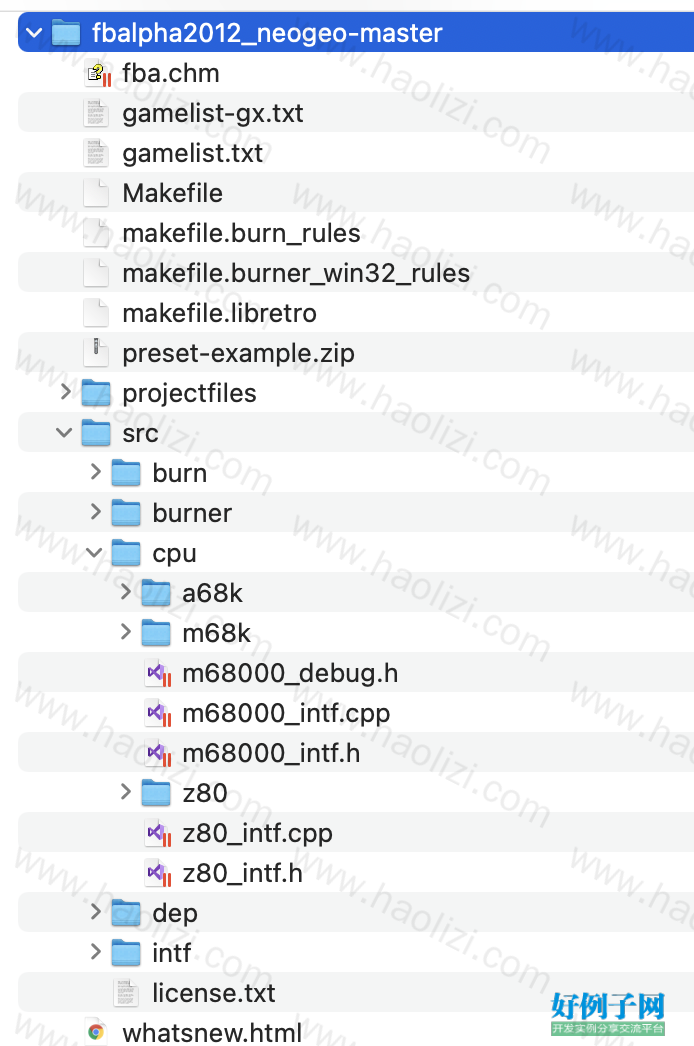Select the burn folder name
The width and height of the screenshot is (694, 1046).
click(180, 473)
